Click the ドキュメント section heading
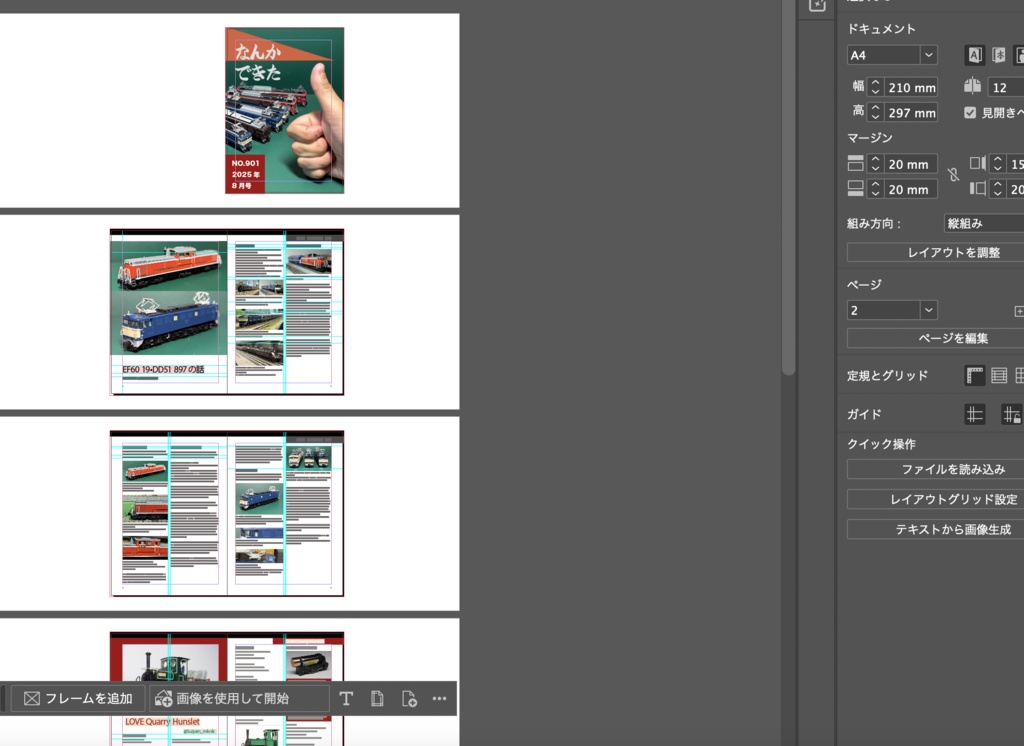The height and width of the screenshot is (746, 1024). [x=881, y=29]
